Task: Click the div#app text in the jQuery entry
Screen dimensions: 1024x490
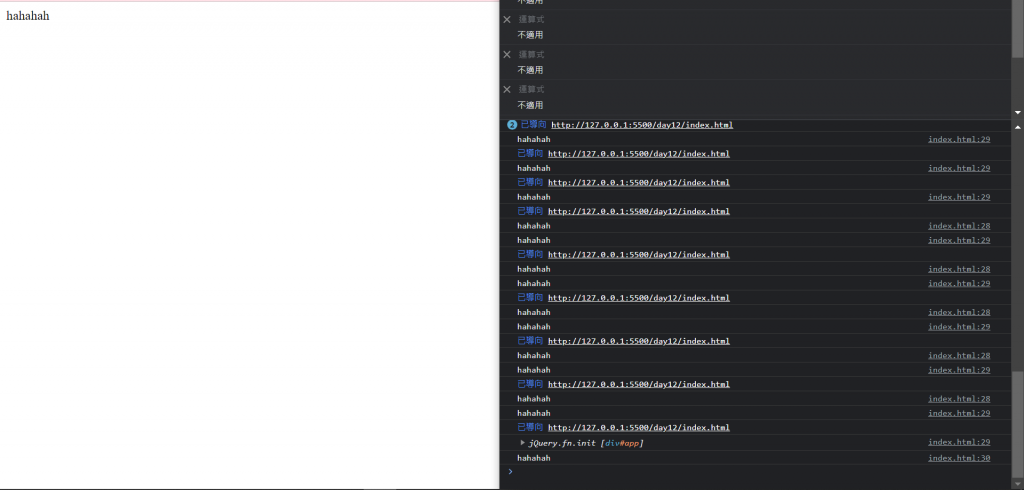Action: click(623, 444)
